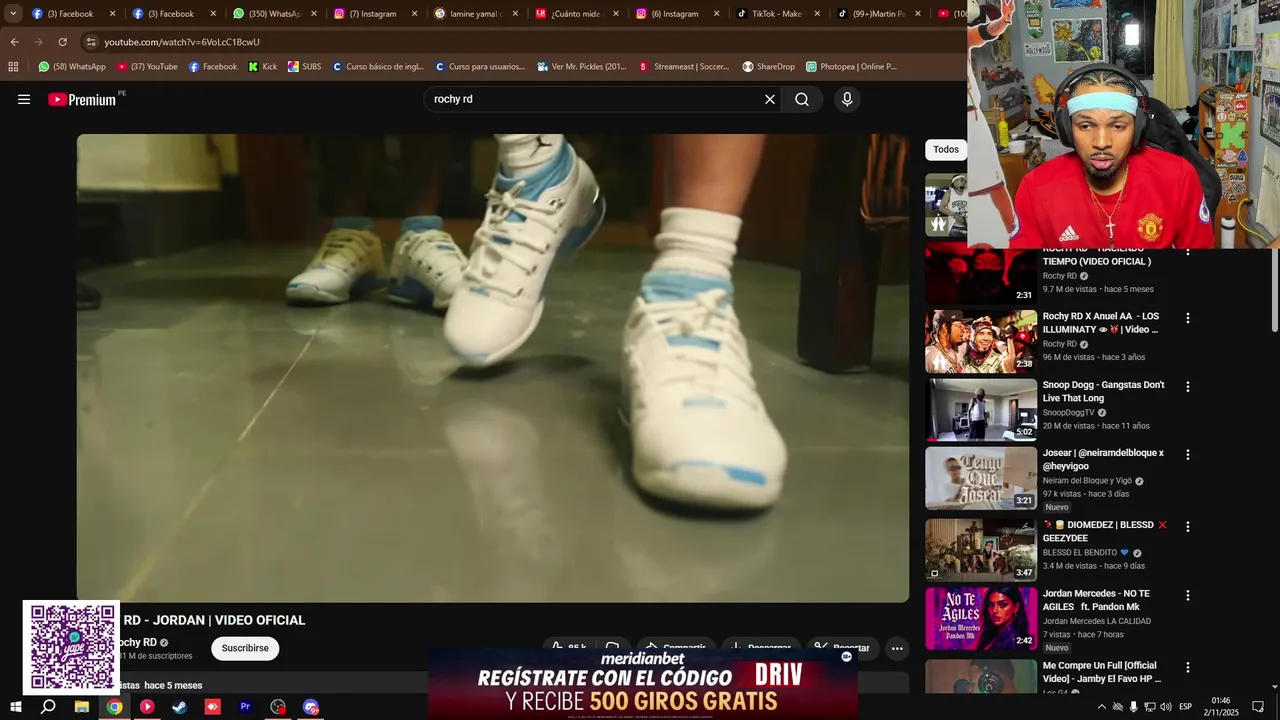This screenshot has height=720, width=1280.
Task: Open the SUBS bookmark
Action: click(305, 67)
